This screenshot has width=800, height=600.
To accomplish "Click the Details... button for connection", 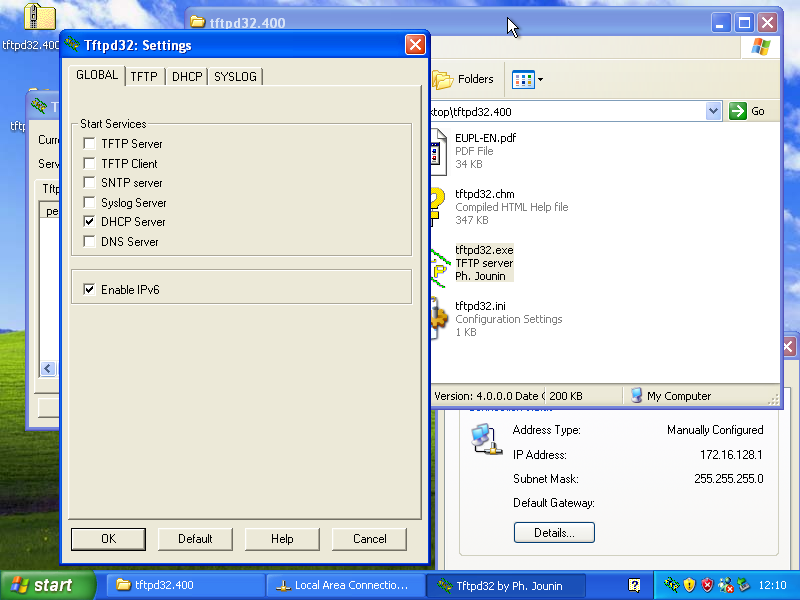I will tap(554, 533).
